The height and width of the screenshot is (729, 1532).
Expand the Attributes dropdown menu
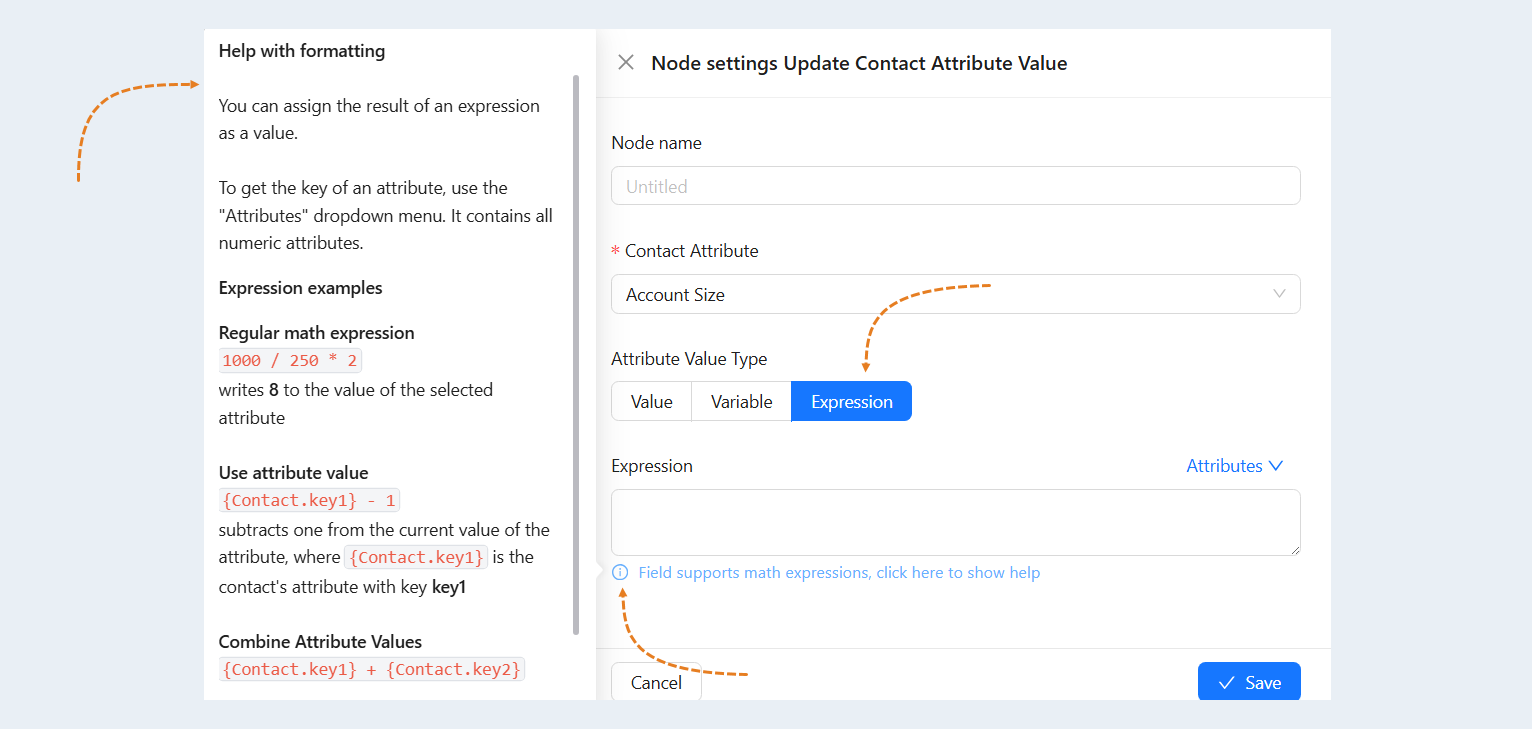(x=1234, y=466)
